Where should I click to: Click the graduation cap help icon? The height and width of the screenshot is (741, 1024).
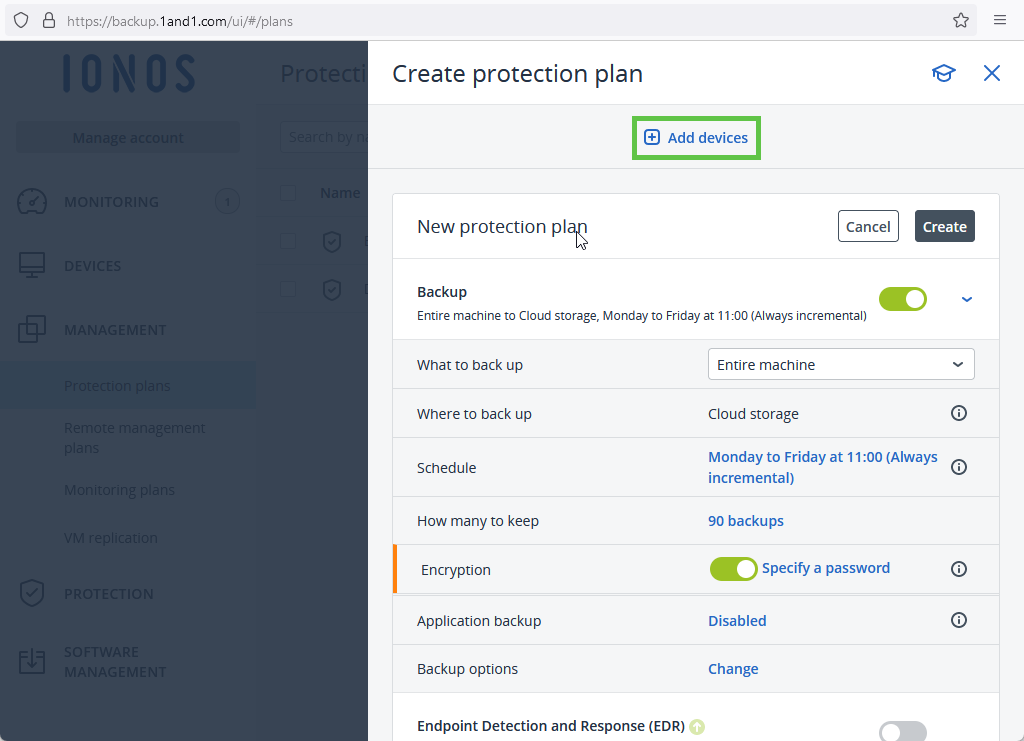pyautogui.click(x=943, y=73)
